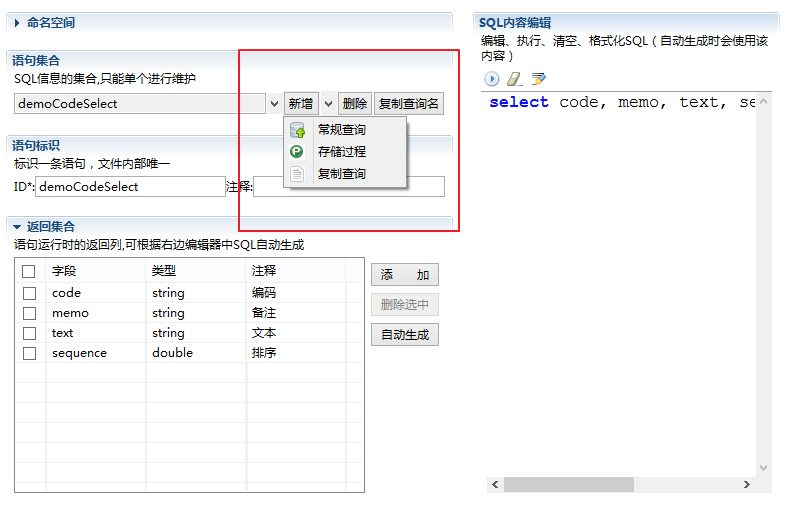Viewport: 786px width, 507px height.
Task: Expand the 命名空间 section
Action: [17, 23]
